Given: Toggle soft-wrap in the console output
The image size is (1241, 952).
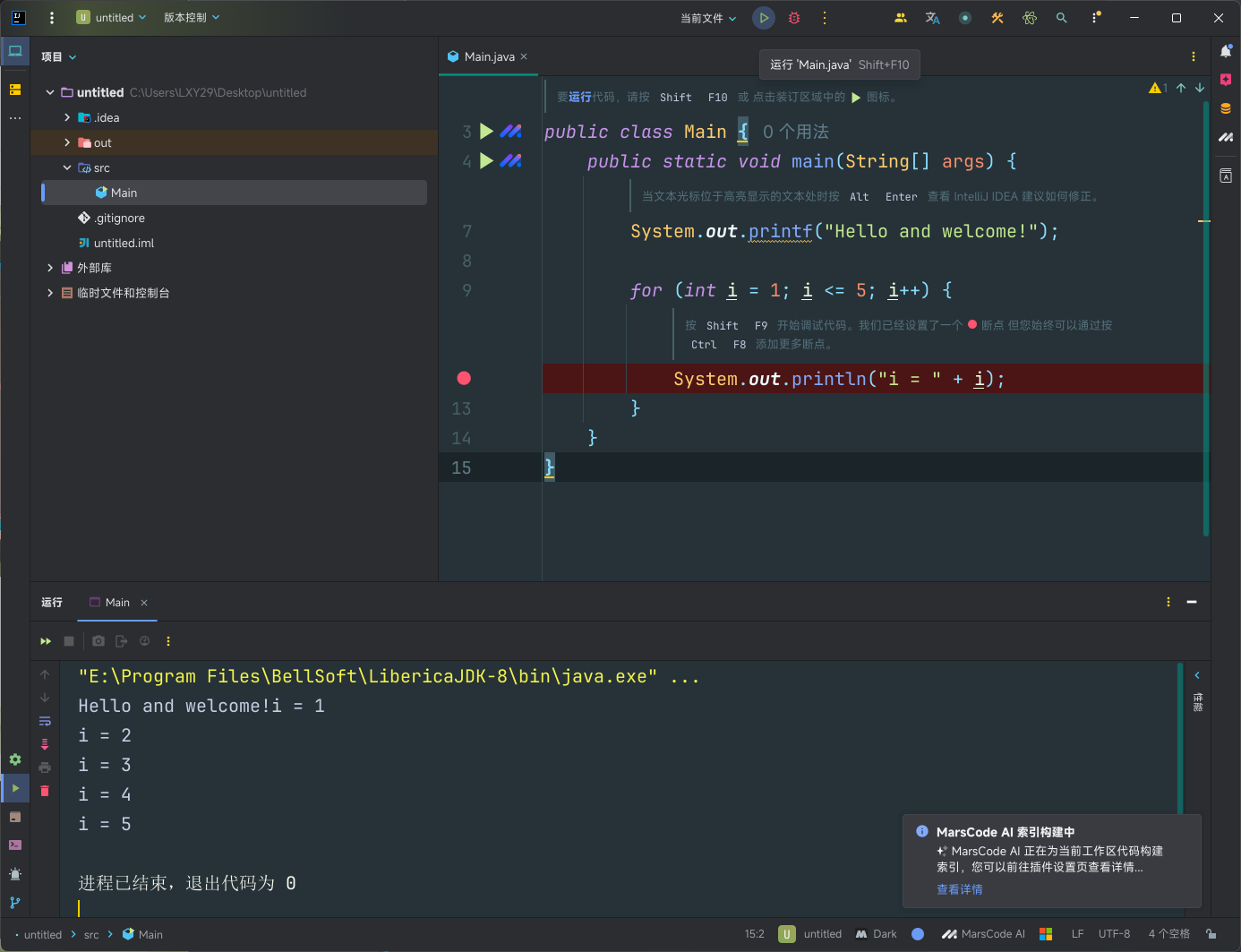Looking at the screenshot, I should pyautogui.click(x=45, y=721).
